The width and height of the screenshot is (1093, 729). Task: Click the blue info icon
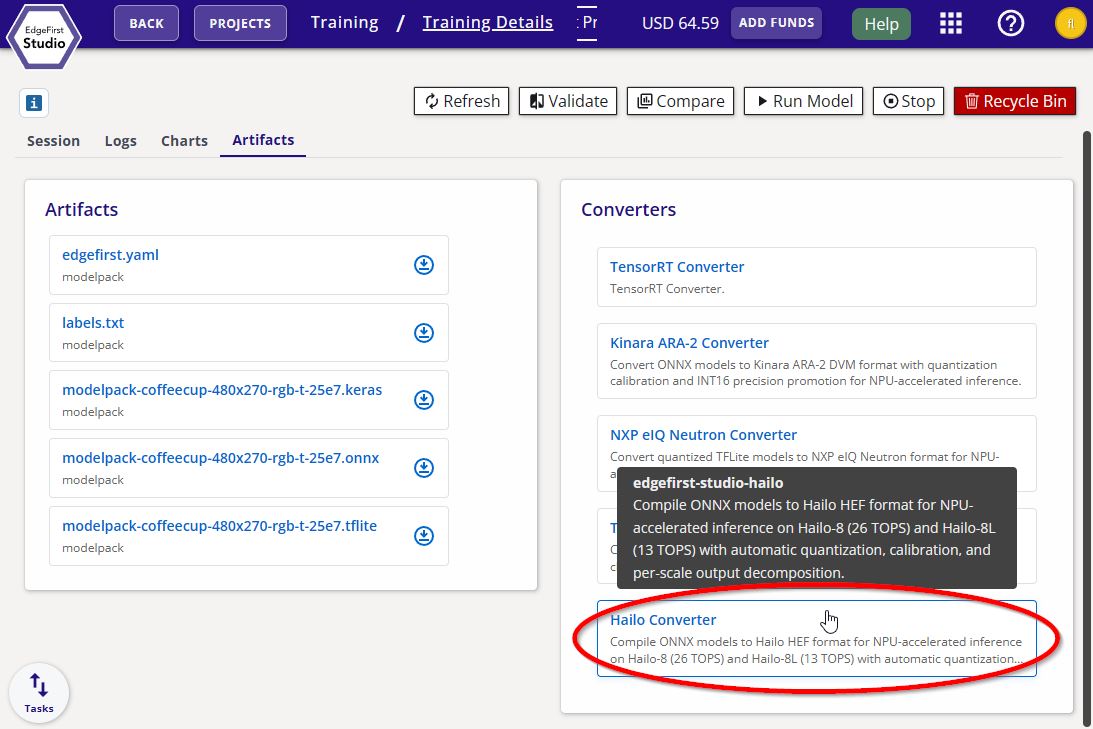tap(33, 103)
